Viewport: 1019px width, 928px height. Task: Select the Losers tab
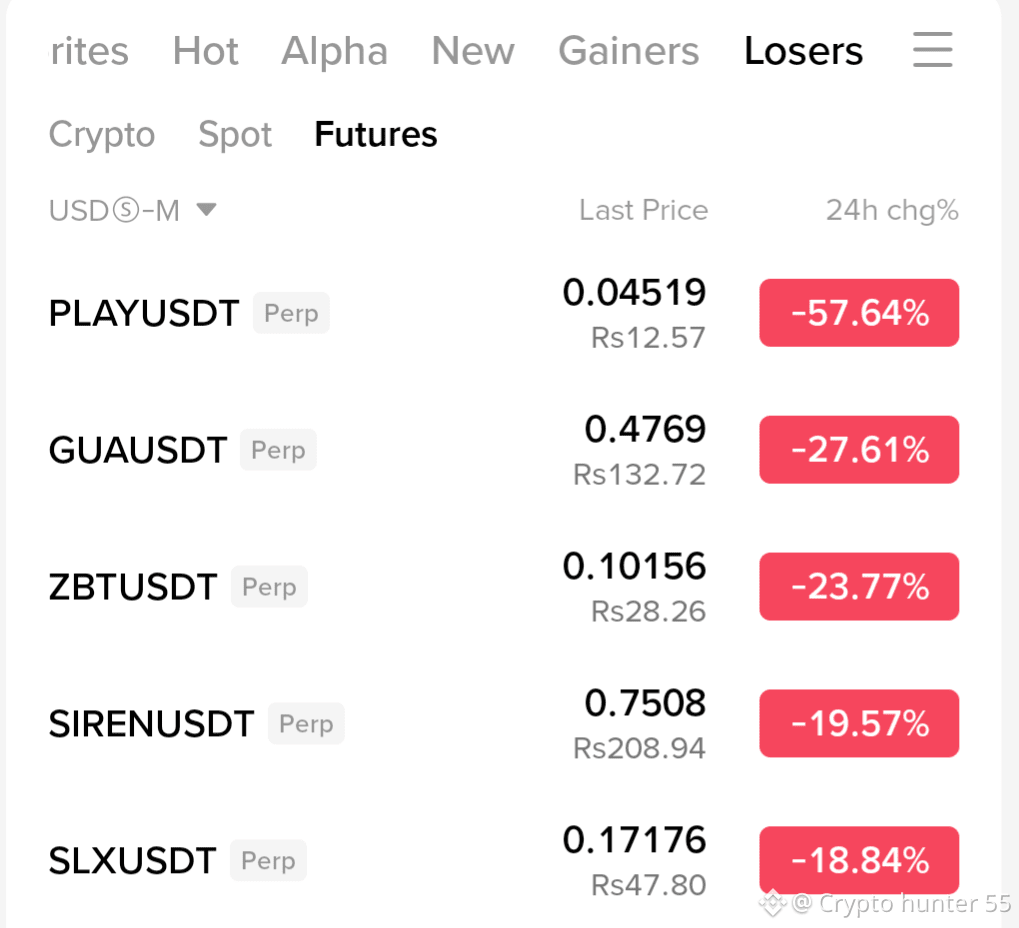(x=803, y=51)
